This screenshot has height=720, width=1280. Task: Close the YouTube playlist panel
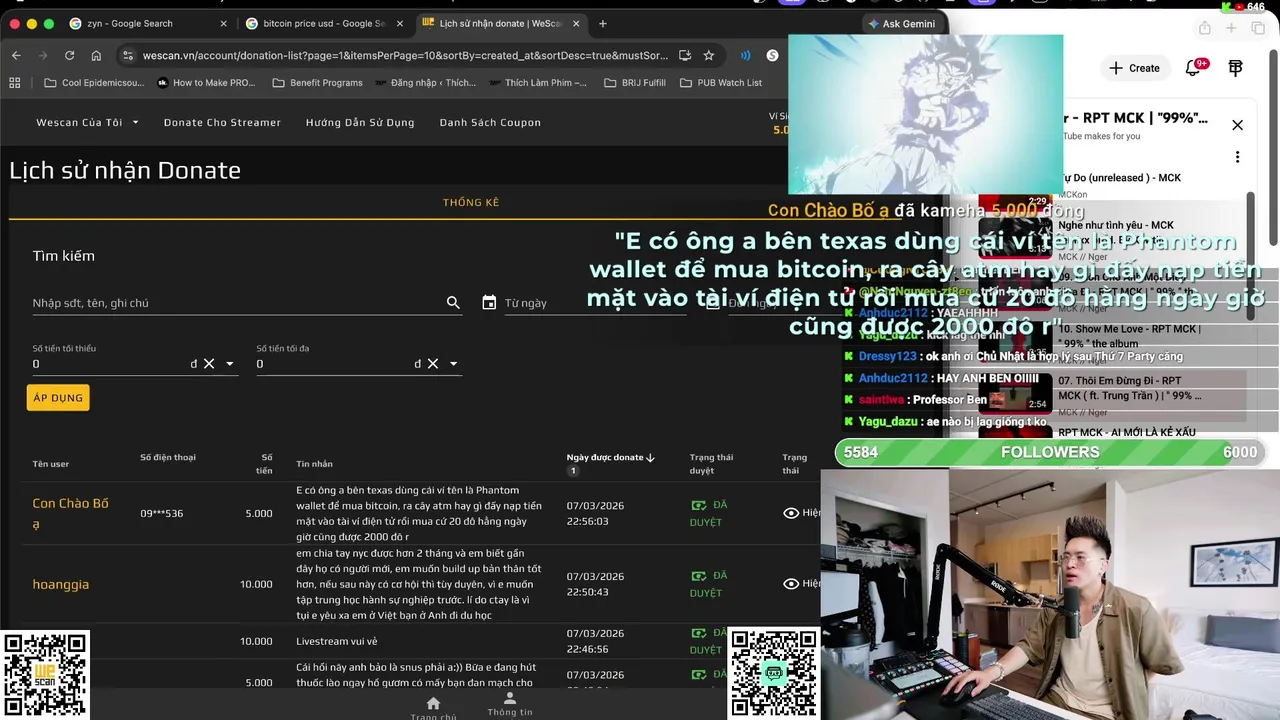1237,125
